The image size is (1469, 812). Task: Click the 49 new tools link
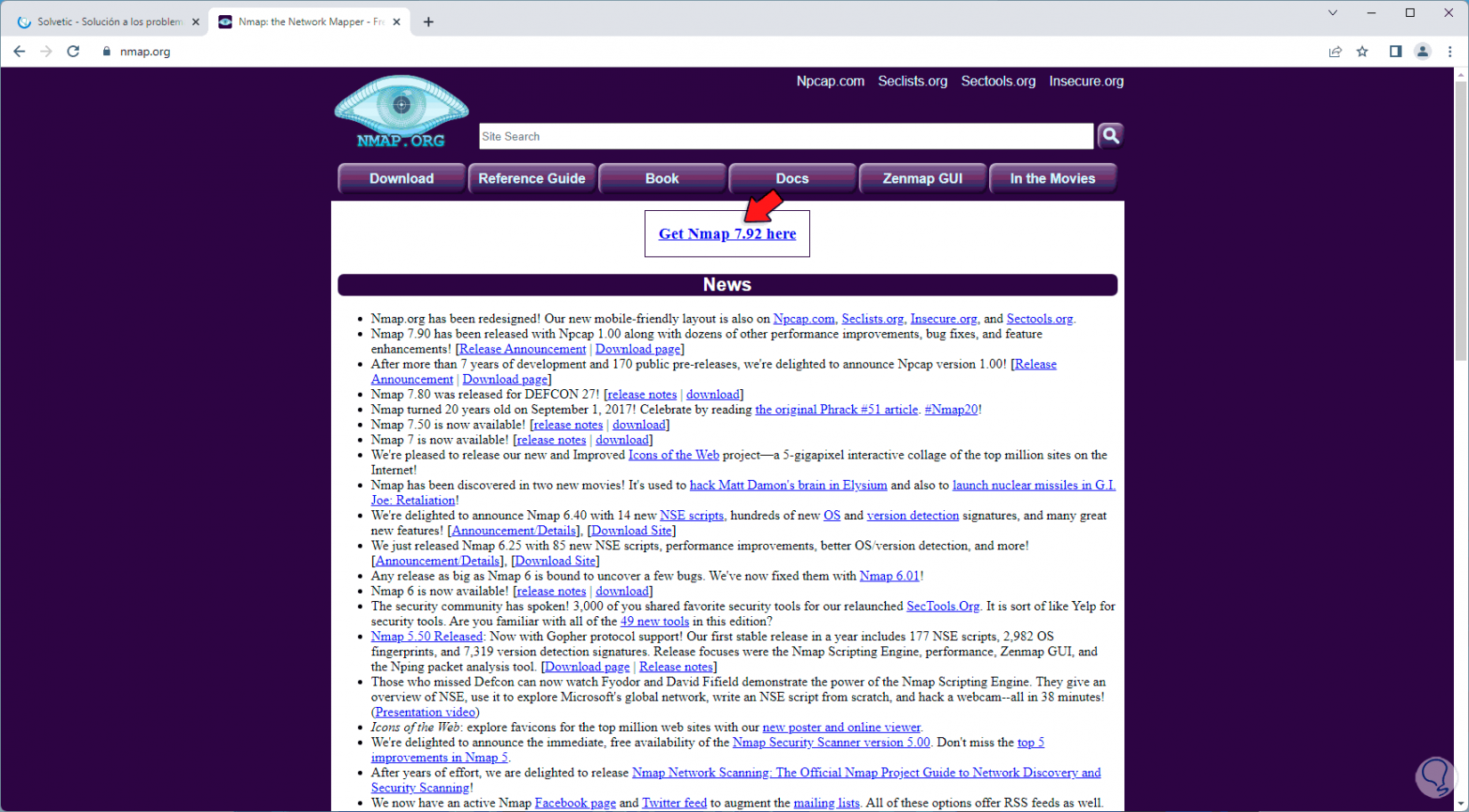click(654, 621)
